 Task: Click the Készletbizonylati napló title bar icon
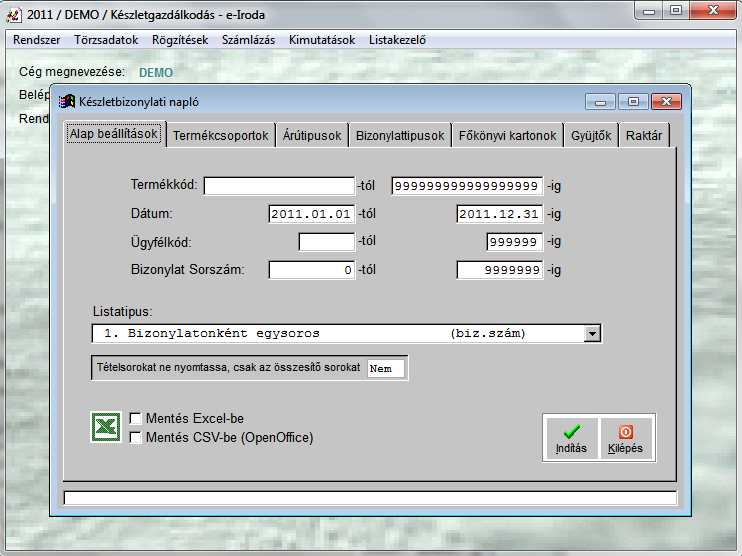point(68,101)
